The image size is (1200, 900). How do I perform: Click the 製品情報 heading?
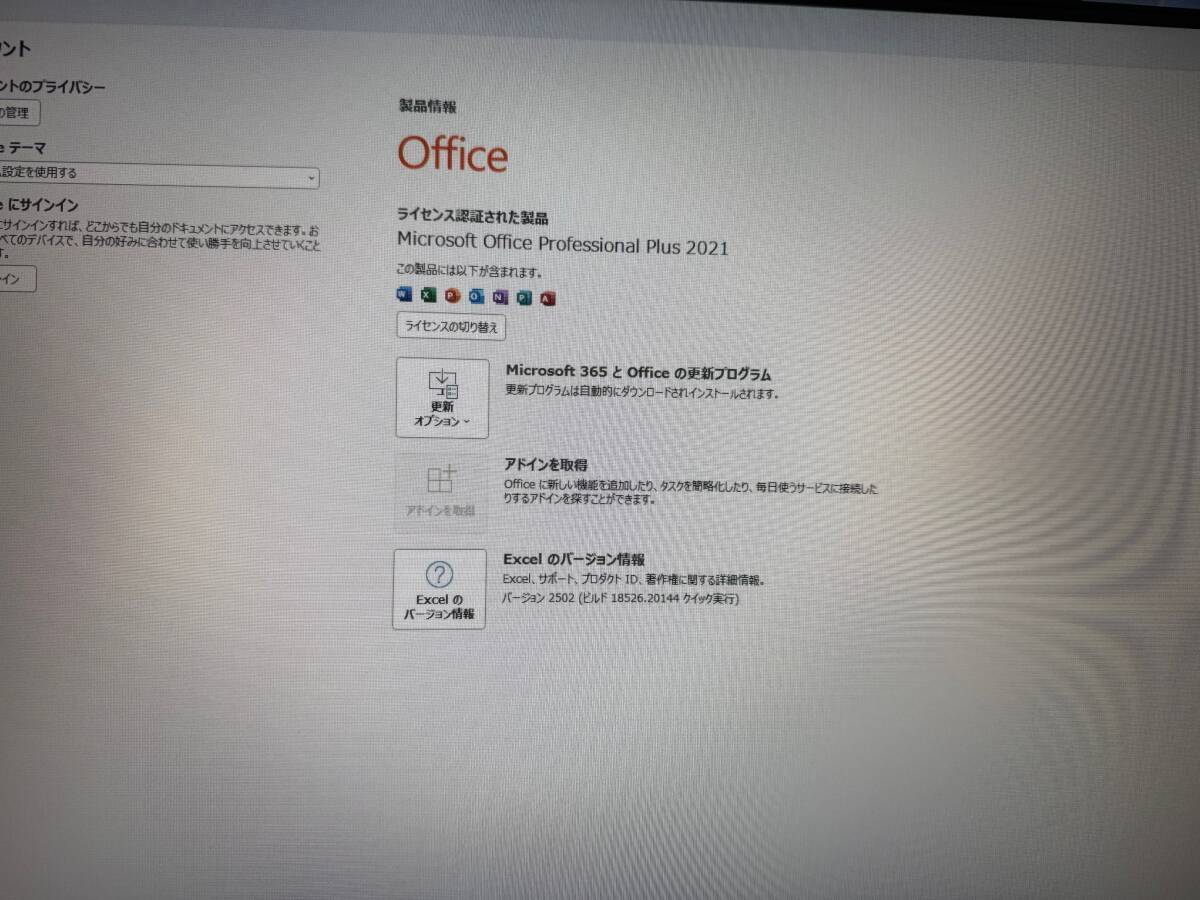tap(427, 106)
